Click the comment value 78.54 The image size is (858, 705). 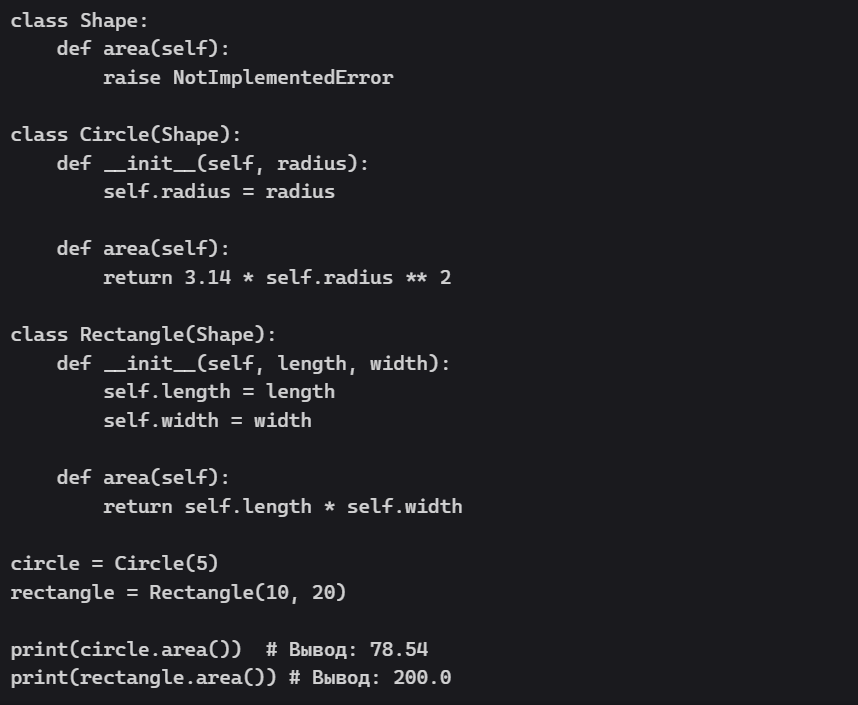[x=399, y=649]
